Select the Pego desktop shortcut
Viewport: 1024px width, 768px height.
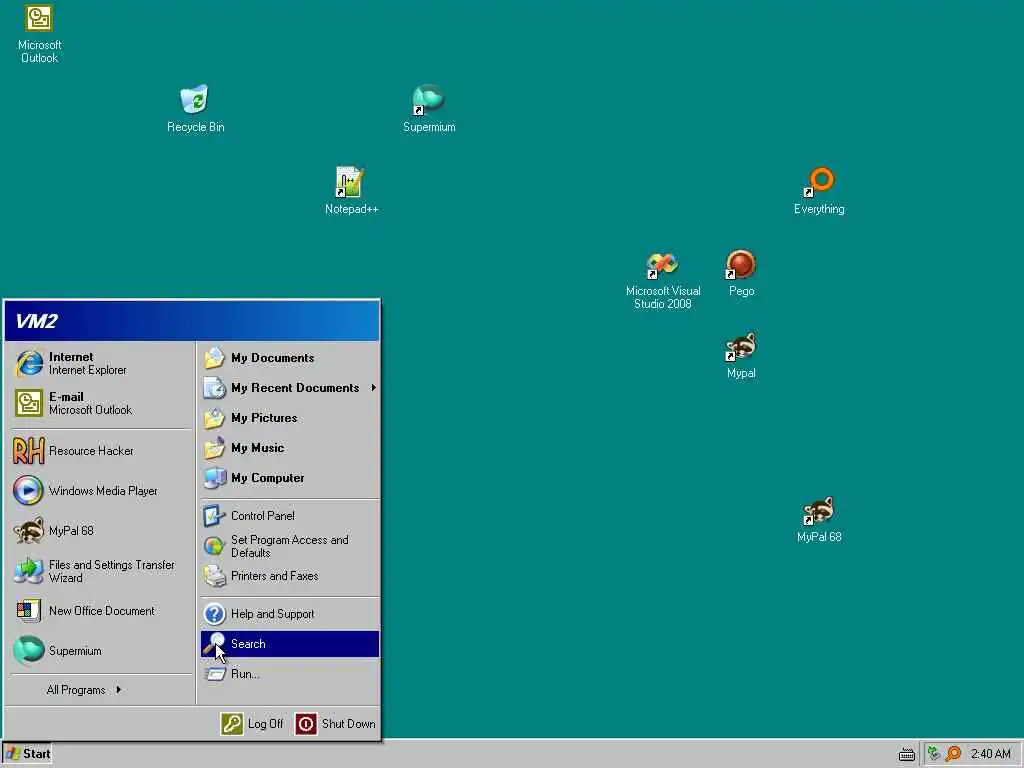pyautogui.click(x=741, y=273)
